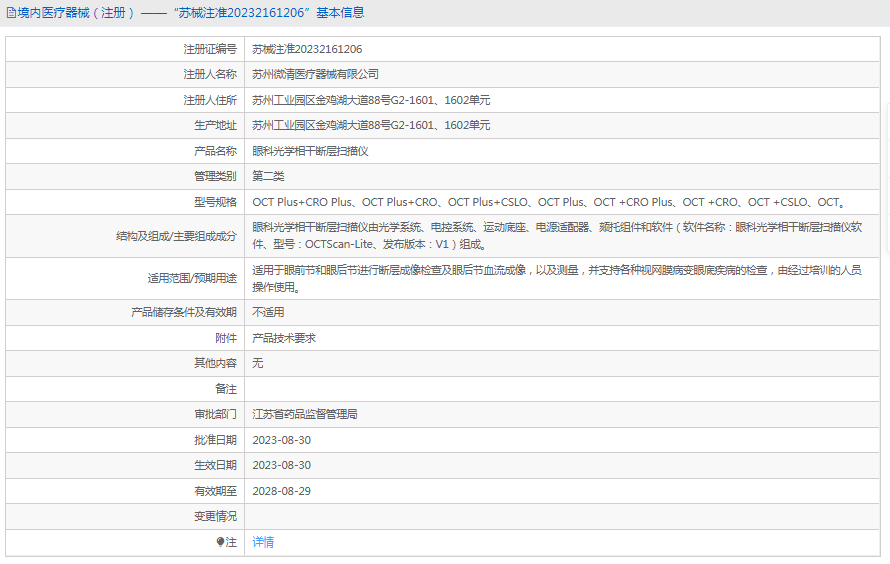Click the 审批部门 field label
The height and width of the screenshot is (564, 890).
tap(215, 414)
